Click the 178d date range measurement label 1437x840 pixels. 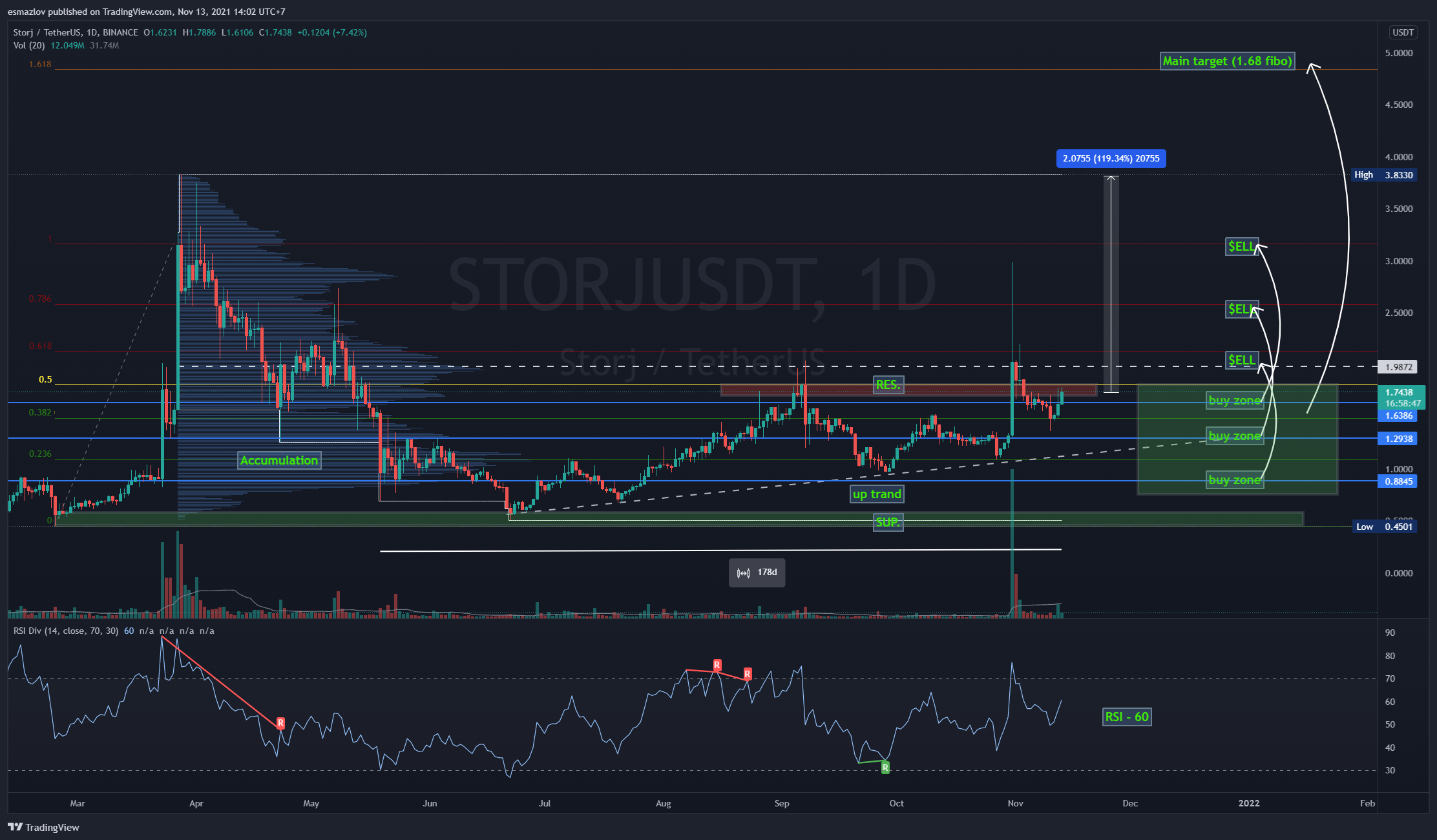757,572
